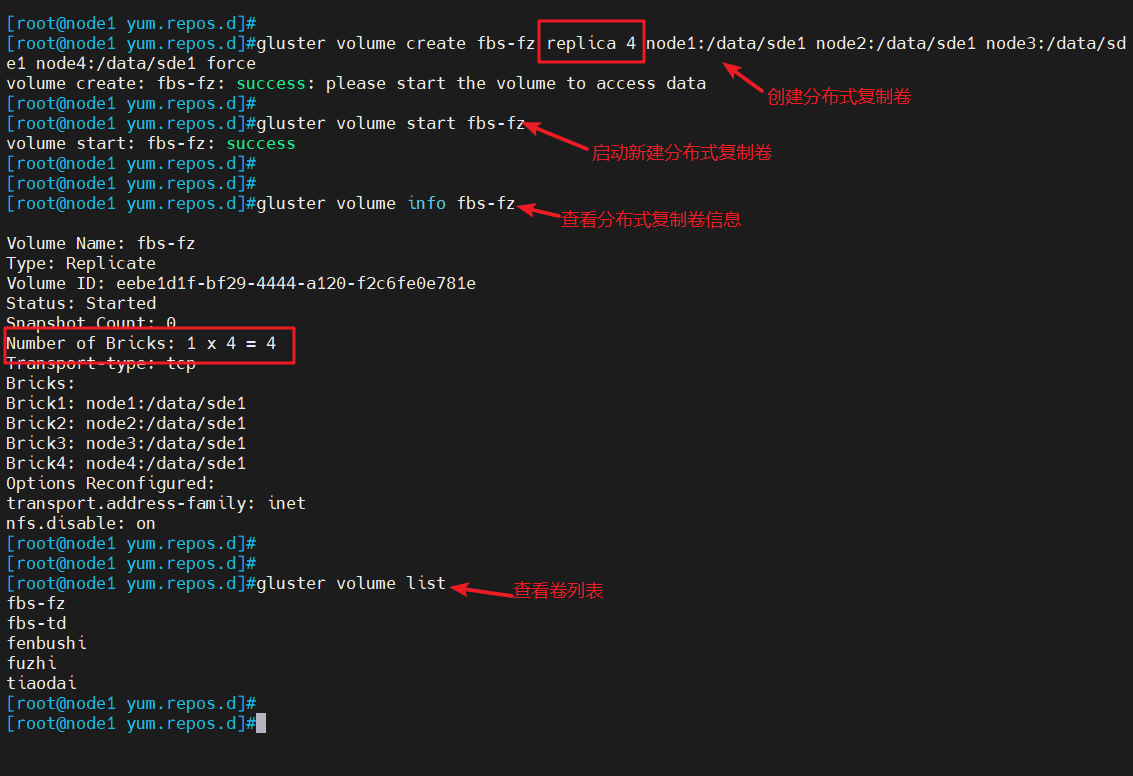Click 'e1 node4:/data/sde1 force' wrapped line
This screenshot has height=776, width=1133.
tap(131, 64)
